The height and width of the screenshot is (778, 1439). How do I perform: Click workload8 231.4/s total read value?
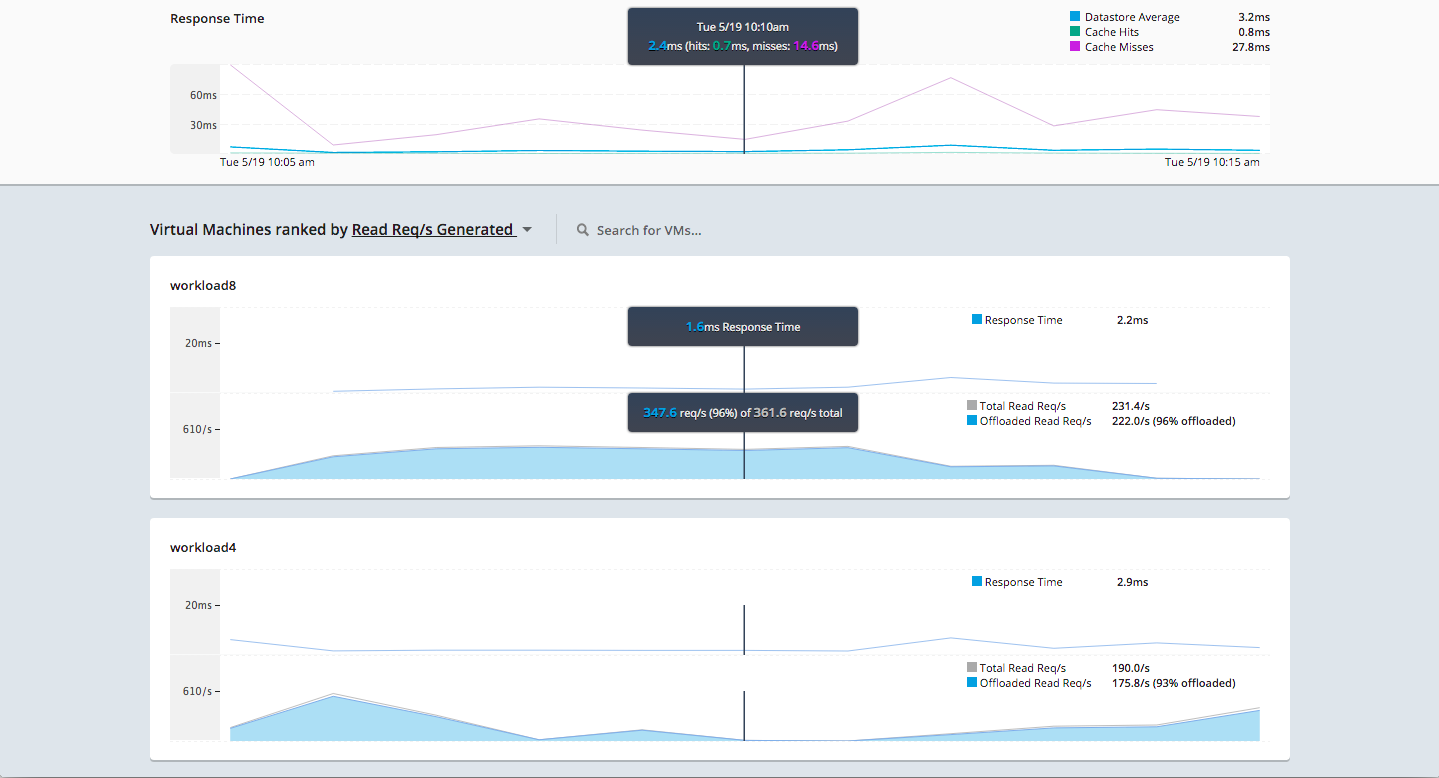click(x=1131, y=406)
